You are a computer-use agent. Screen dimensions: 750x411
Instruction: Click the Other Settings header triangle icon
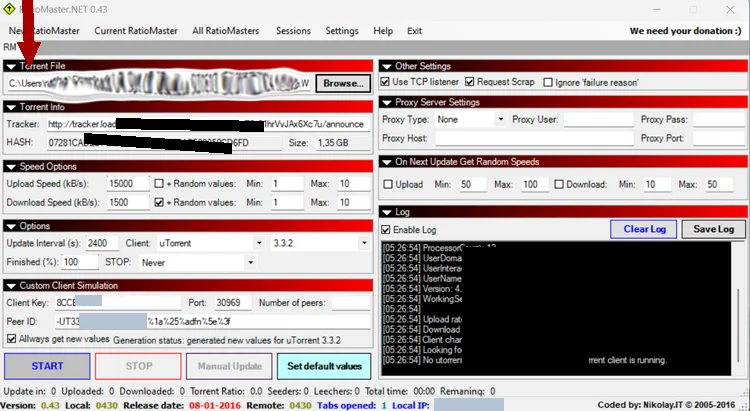tap(387, 66)
